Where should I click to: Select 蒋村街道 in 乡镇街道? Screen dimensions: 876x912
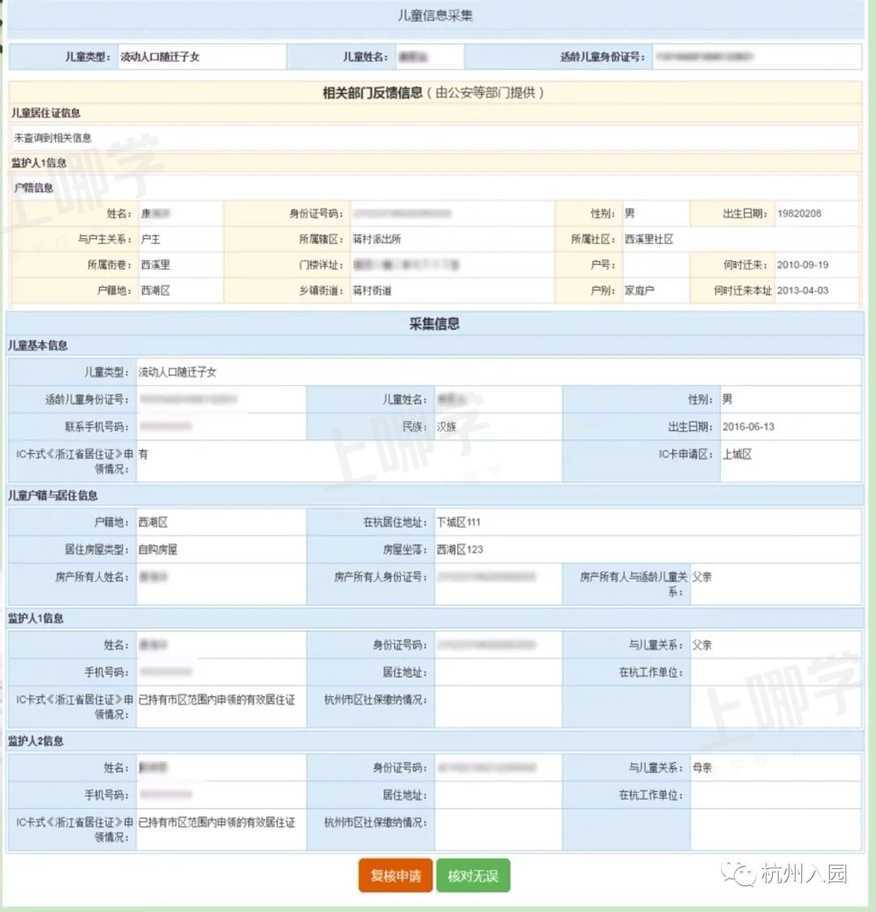(x=372, y=290)
